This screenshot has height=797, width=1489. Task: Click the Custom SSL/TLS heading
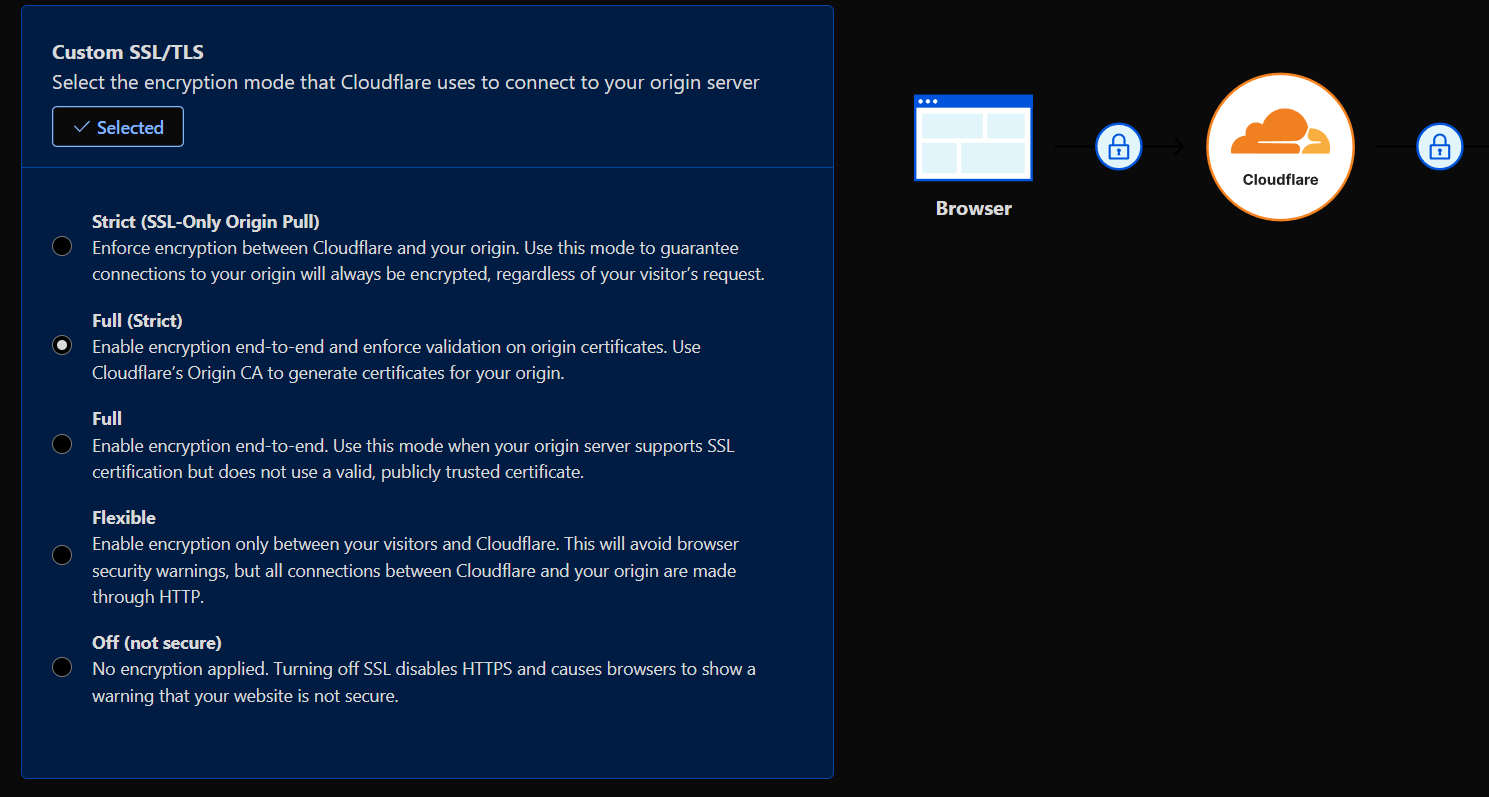pyautogui.click(x=128, y=52)
